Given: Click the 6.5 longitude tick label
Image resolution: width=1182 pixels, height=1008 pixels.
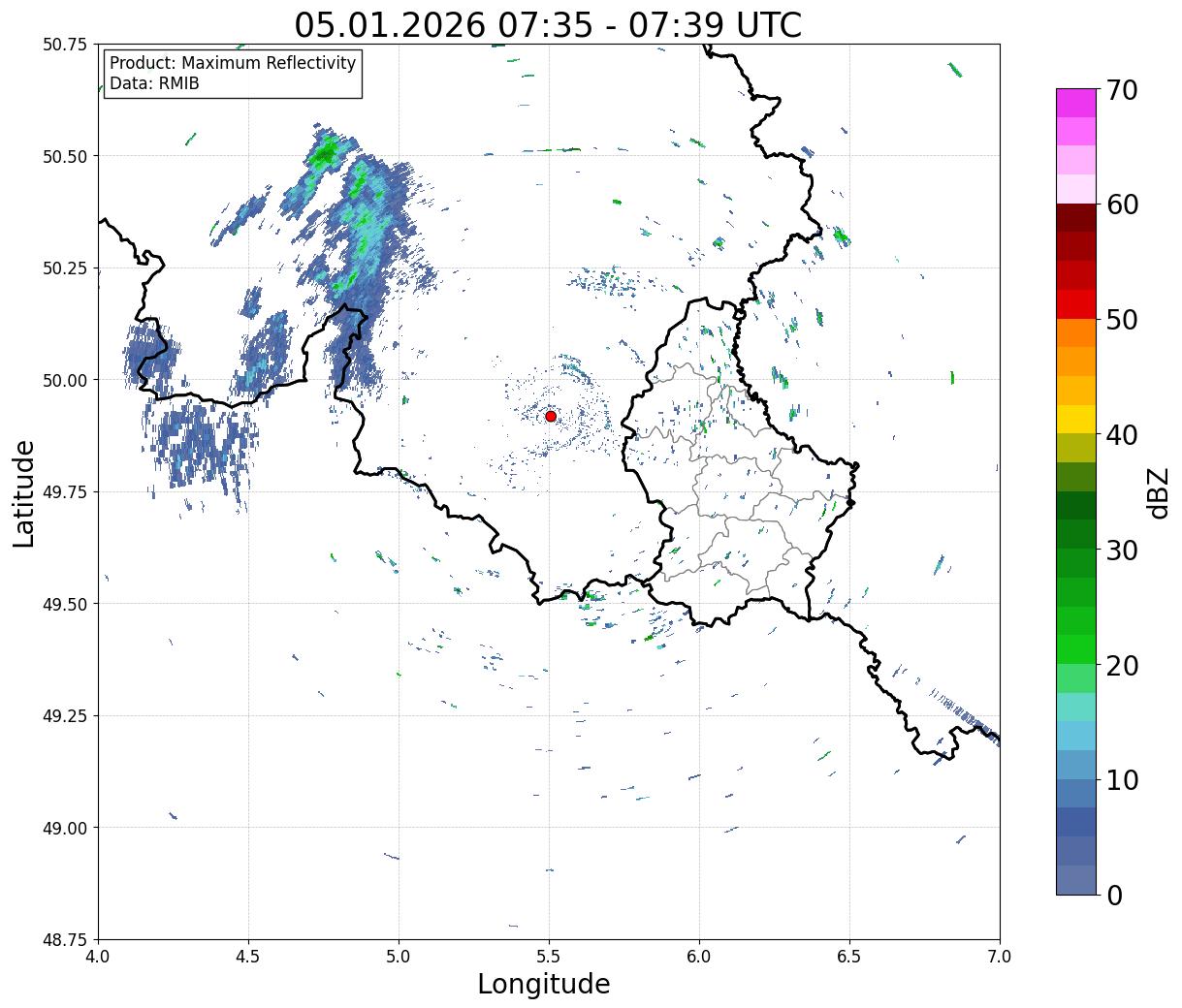Looking at the screenshot, I should (x=849, y=957).
